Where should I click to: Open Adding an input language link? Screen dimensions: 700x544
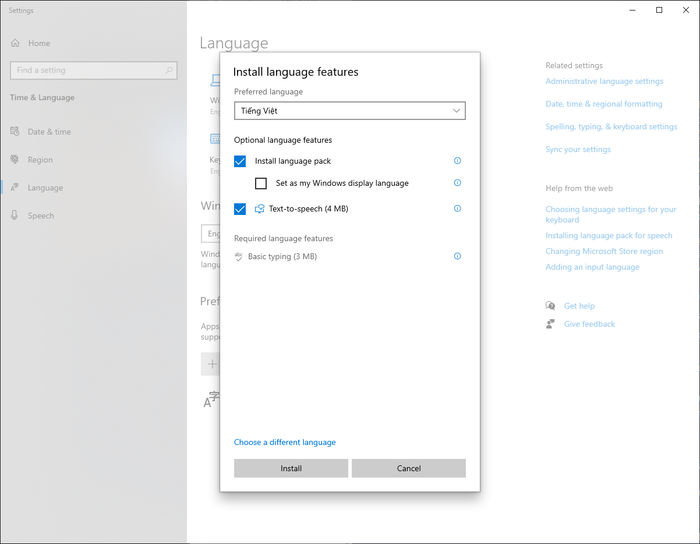pos(592,267)
